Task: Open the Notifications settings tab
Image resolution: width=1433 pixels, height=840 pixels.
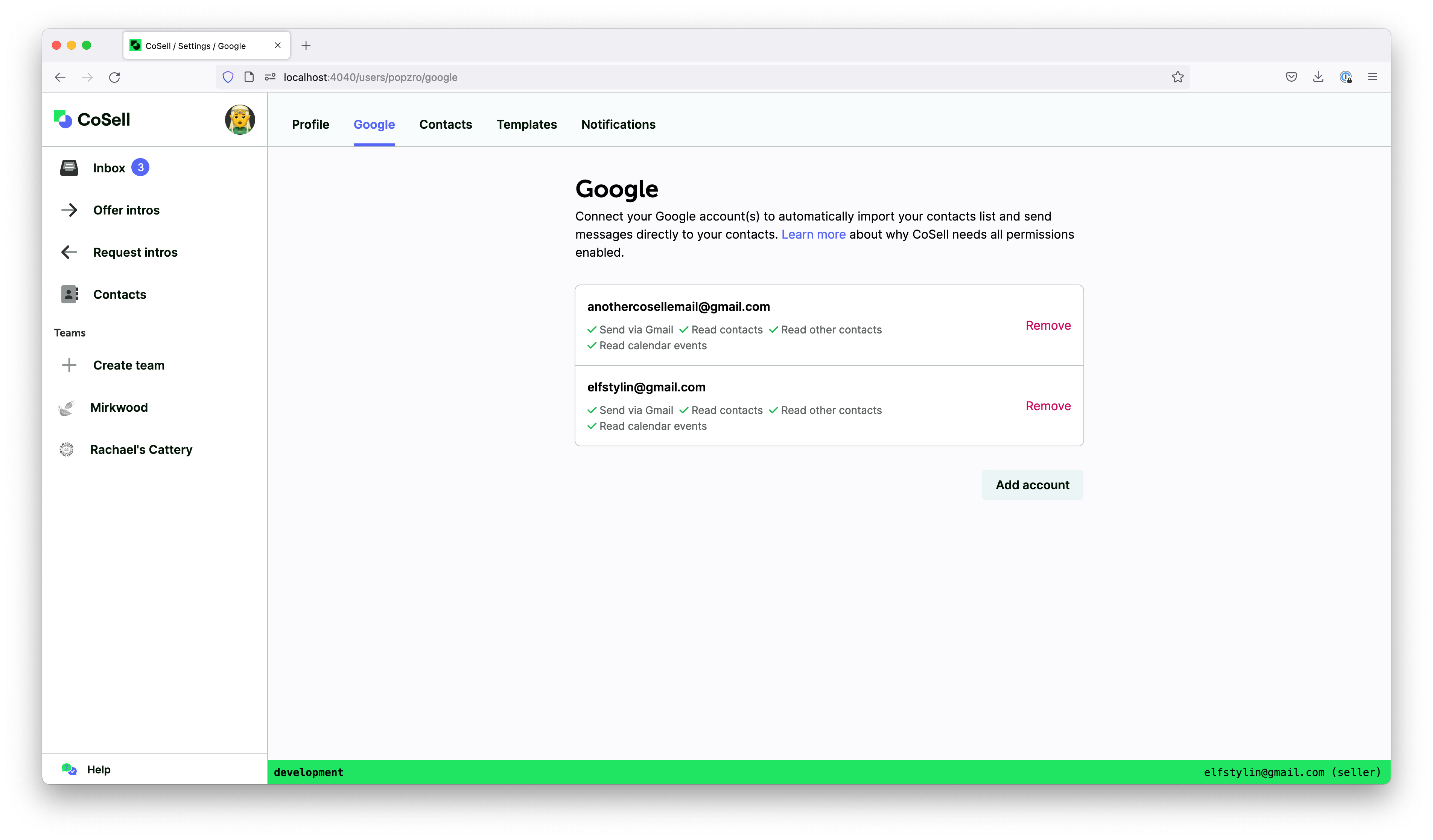Action: pos(618,125)
